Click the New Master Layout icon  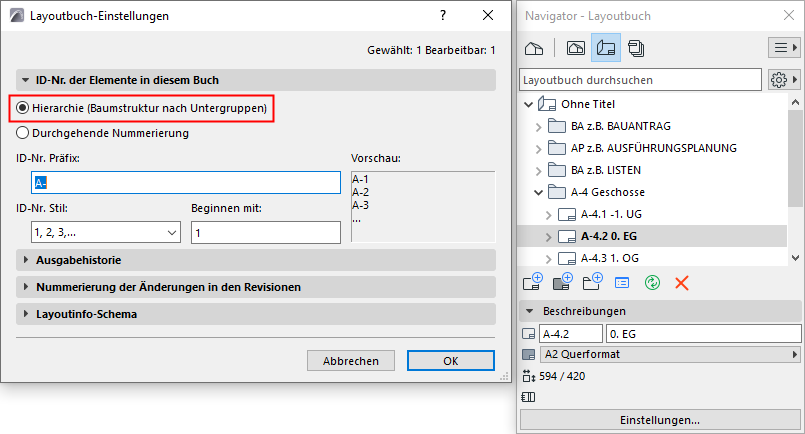562,284
